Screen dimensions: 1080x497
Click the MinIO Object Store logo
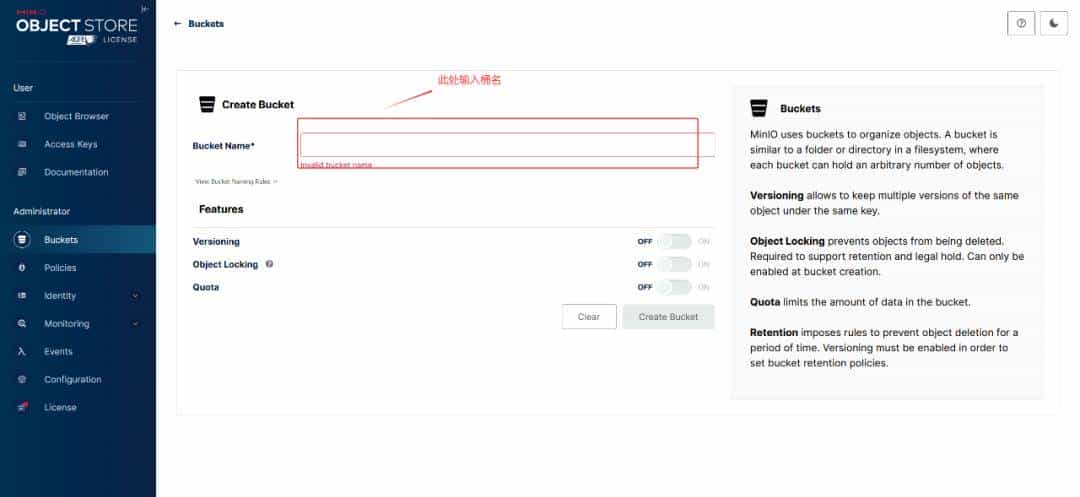pyautogui.click(x=76, y=28)
